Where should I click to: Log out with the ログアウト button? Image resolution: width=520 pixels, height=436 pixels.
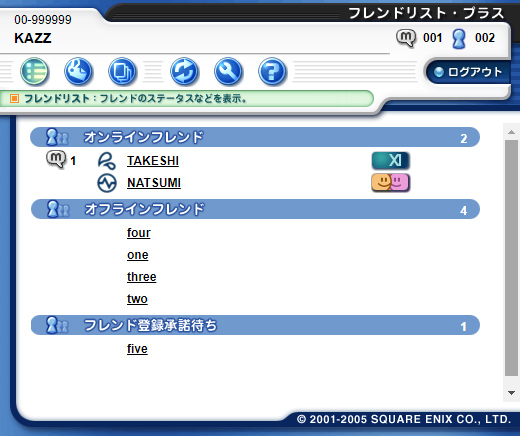[x=469, y=72]
